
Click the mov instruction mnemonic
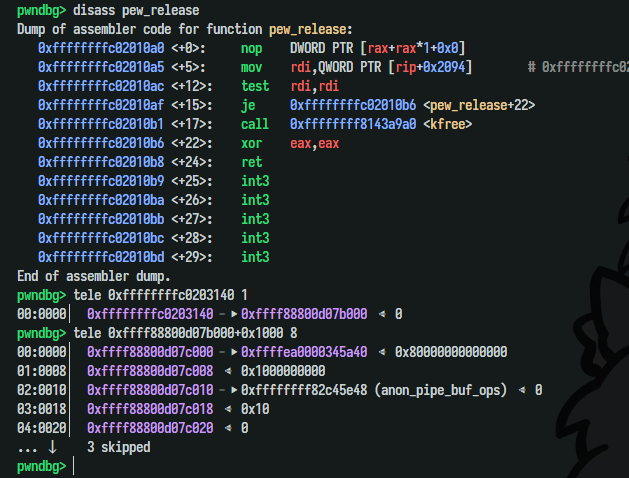click(x=254, y=67)
